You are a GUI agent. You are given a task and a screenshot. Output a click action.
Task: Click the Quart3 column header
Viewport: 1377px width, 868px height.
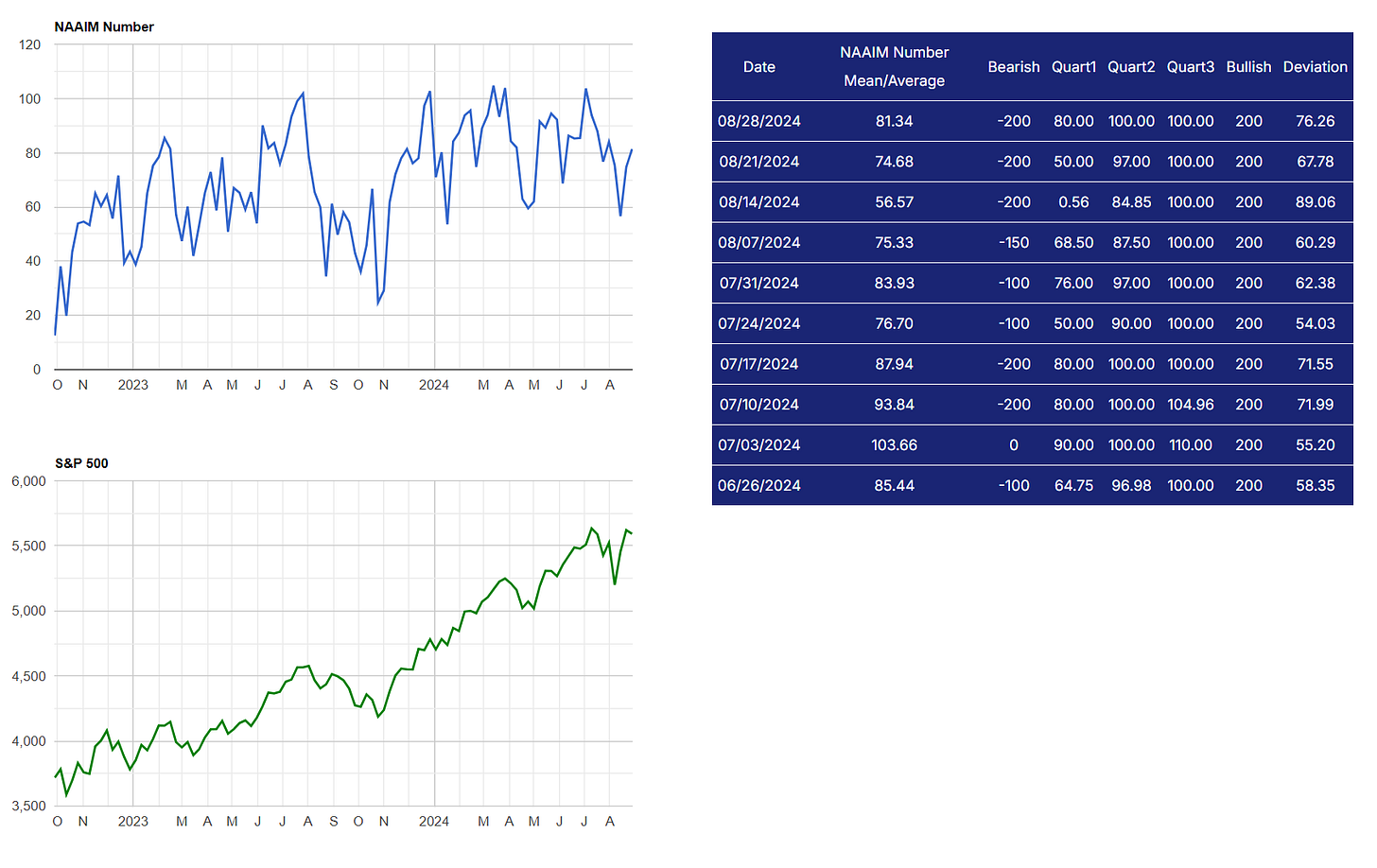pyautogui.click(x=1190, y=67)
